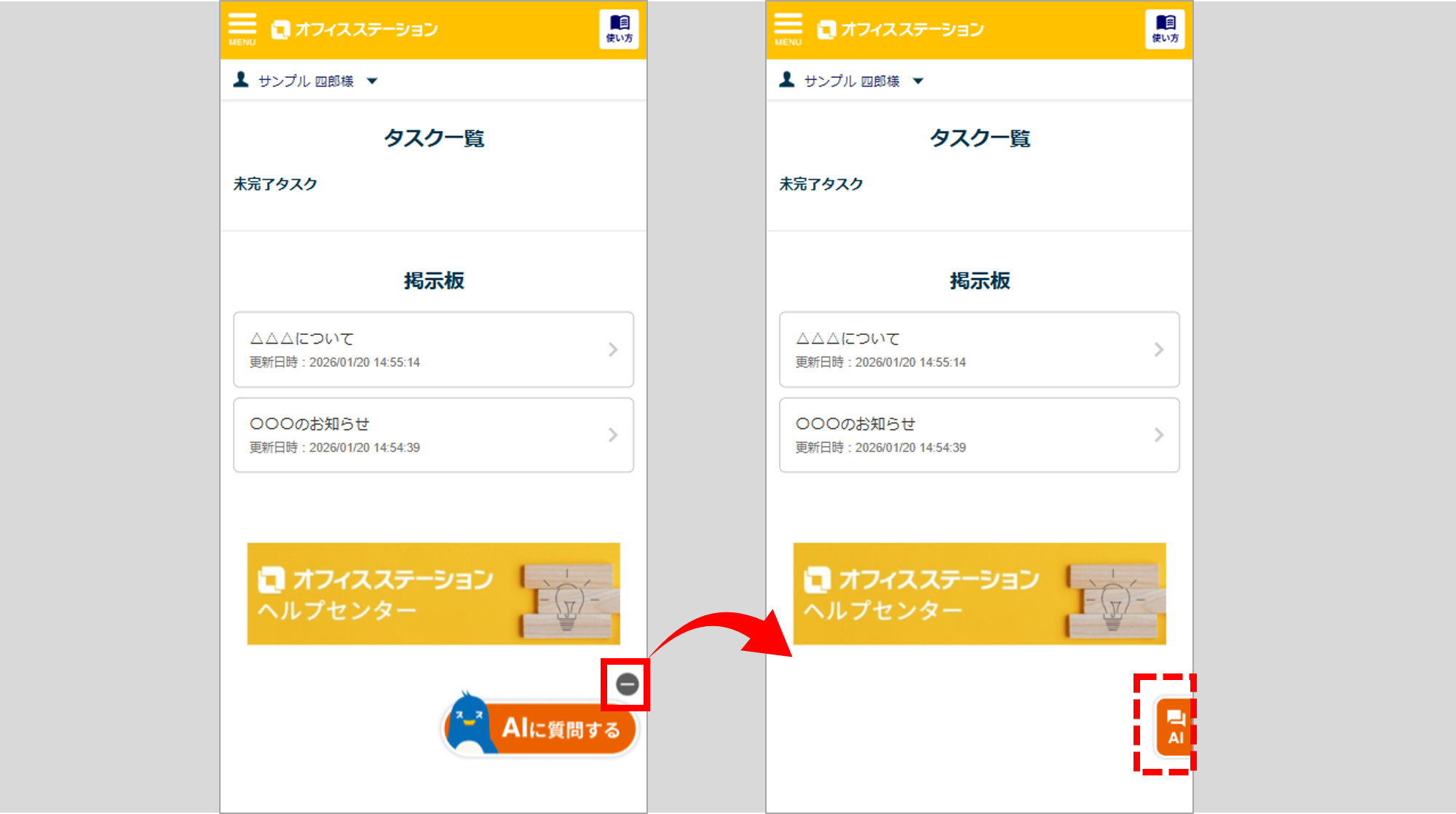Viewport: 1456px width, 814px height.
Task: Click the ヘルプセンター banner in right screen
Action: (x=979, y=593)
